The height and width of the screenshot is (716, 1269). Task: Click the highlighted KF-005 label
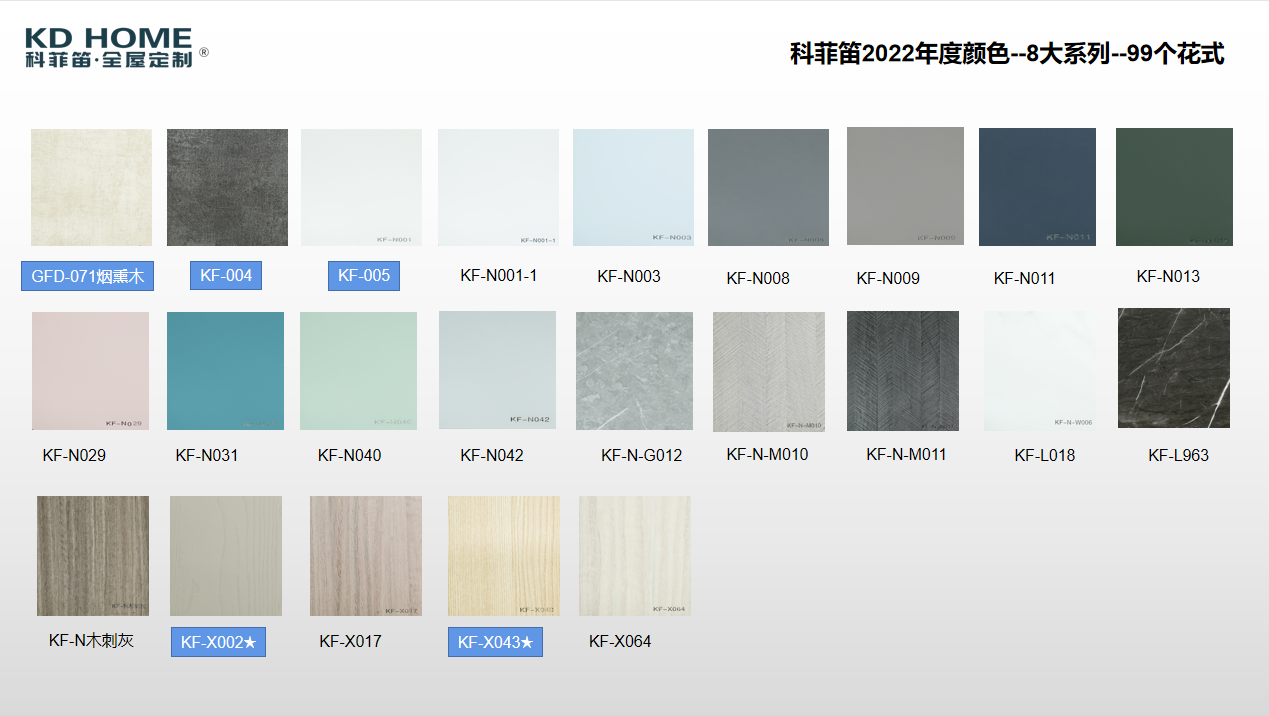point(364,275)
